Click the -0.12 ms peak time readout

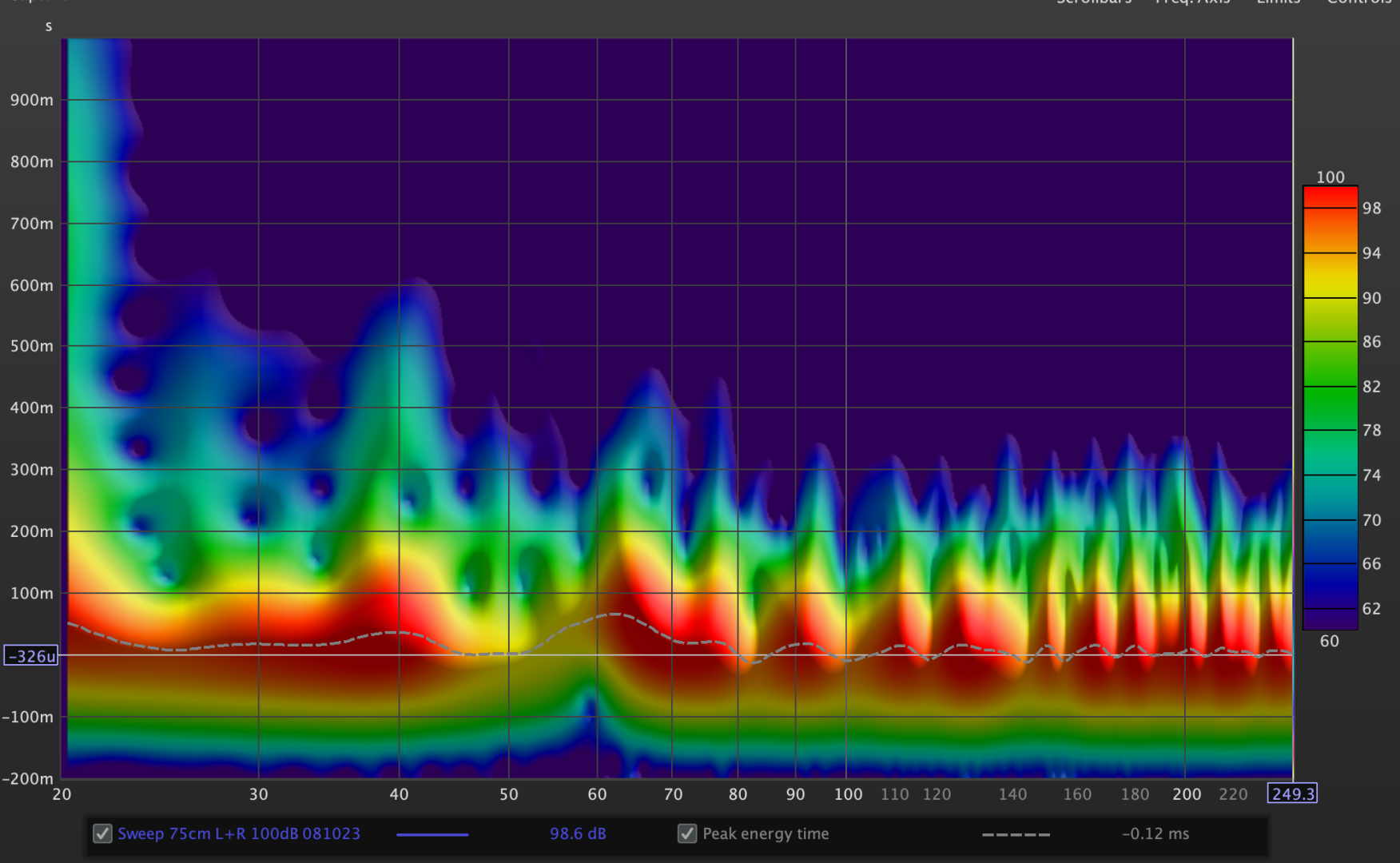(1155, 833)
